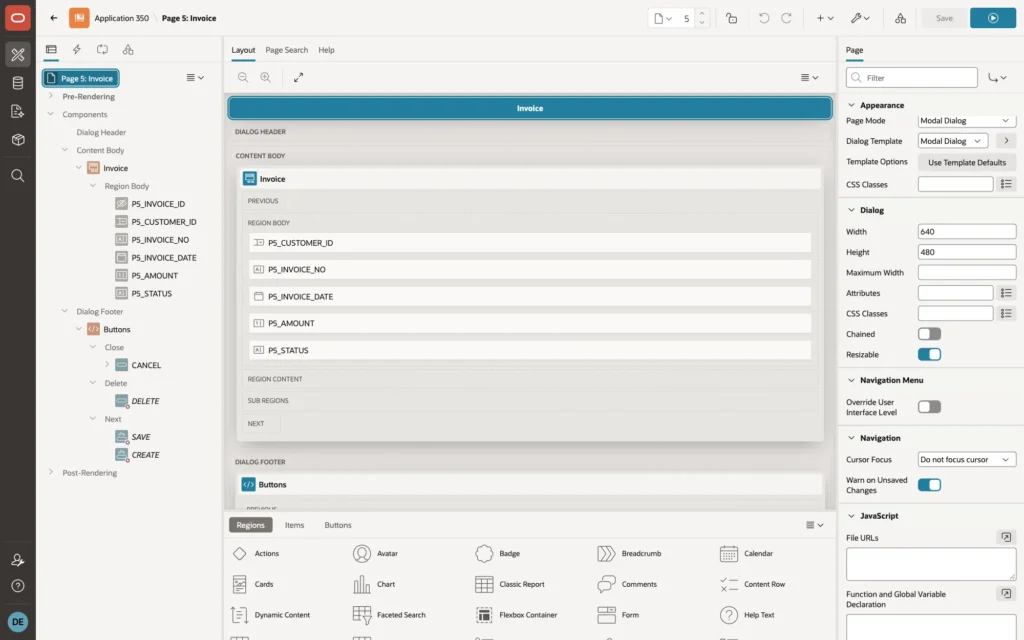Image resolution: width=1024 pixels, height=640 pixels.
Task: Pick the Faceted Search region type
Action: (389, 615)
